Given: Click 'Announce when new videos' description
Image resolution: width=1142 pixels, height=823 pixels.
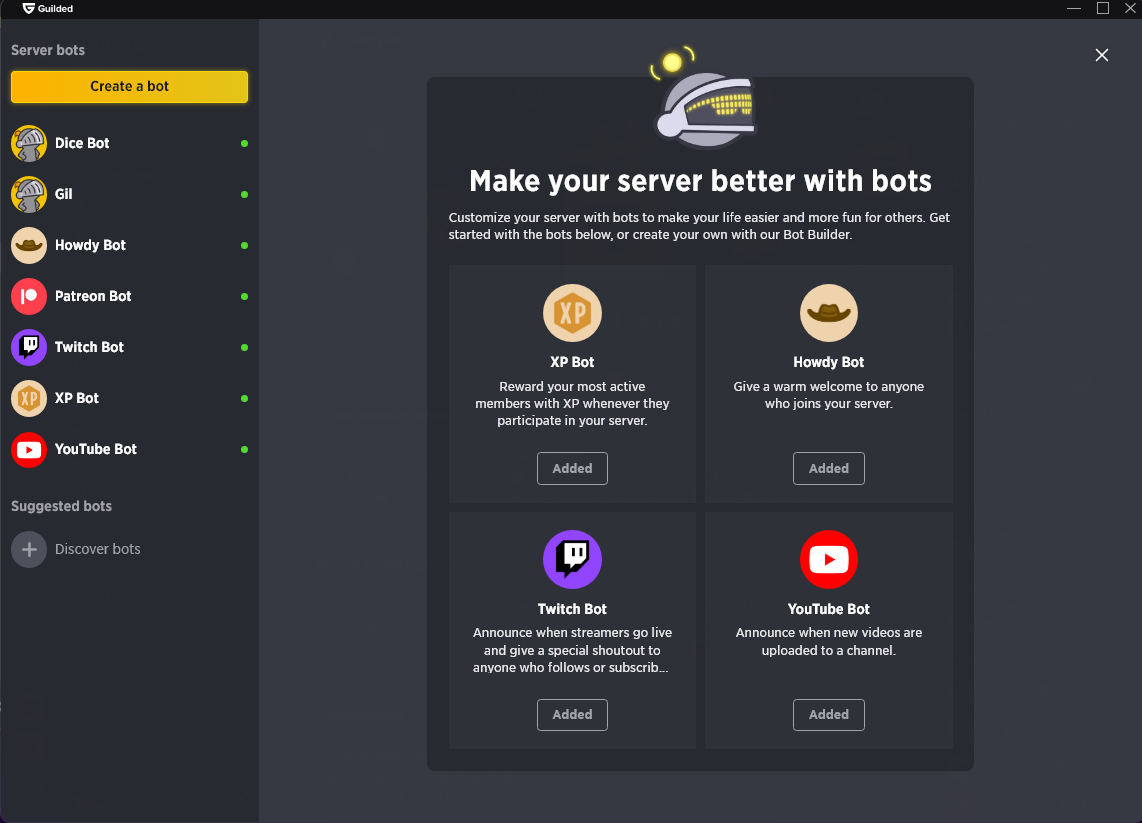Looking at the screenshot, I should coord(829,642).
